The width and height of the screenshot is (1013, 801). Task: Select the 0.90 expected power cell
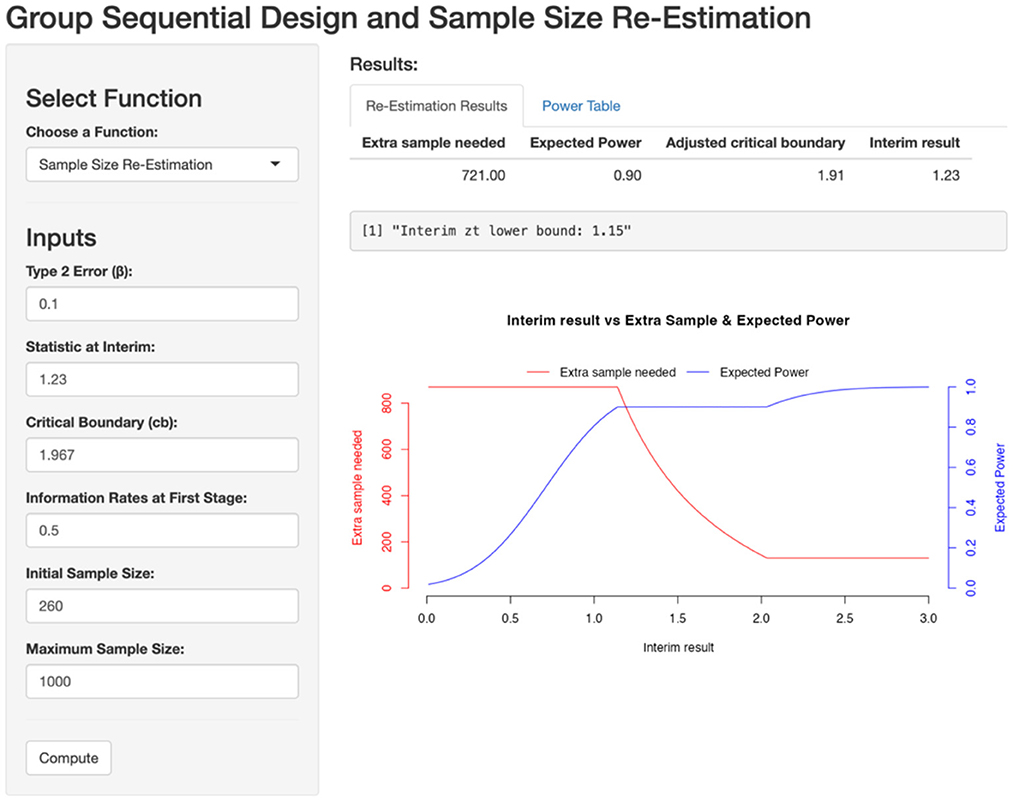click(x=627, y=176)
